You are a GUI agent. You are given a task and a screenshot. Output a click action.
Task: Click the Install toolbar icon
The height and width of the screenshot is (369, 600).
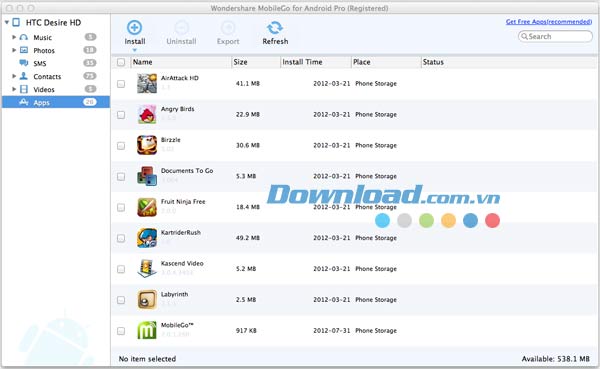pyautogui.click(x=134, y=28)
